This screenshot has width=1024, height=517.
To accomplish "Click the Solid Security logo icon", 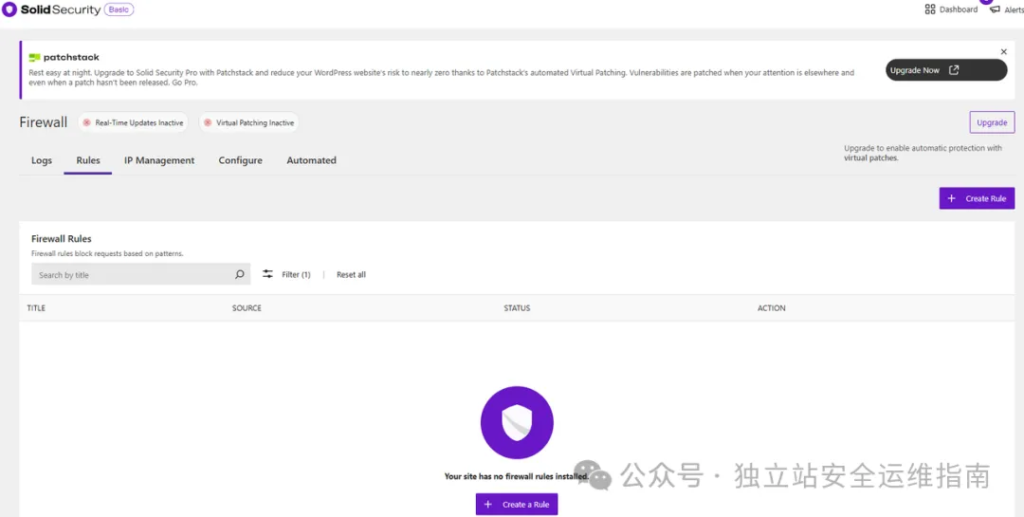I will click(x=9, y=10).
